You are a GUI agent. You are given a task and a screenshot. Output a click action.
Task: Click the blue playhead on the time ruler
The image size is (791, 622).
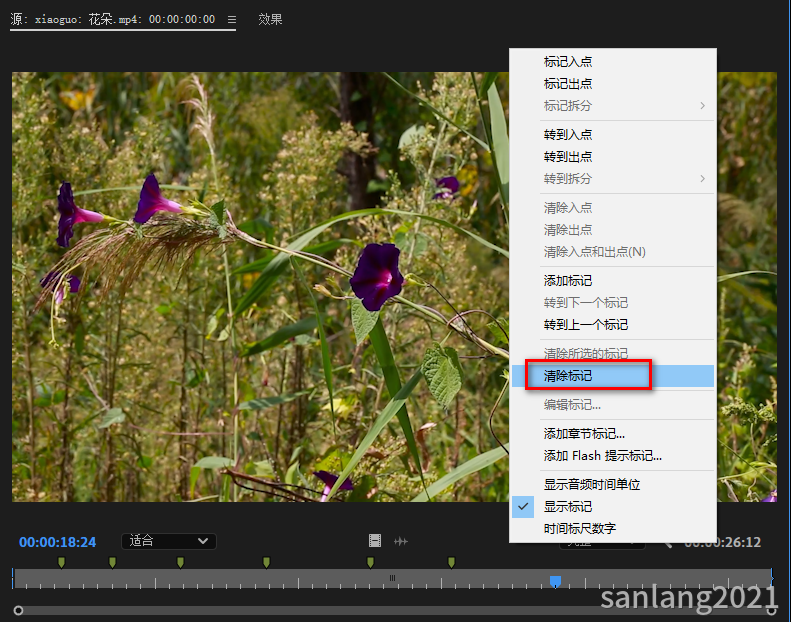pyautogui.click(x=555, y=582)
